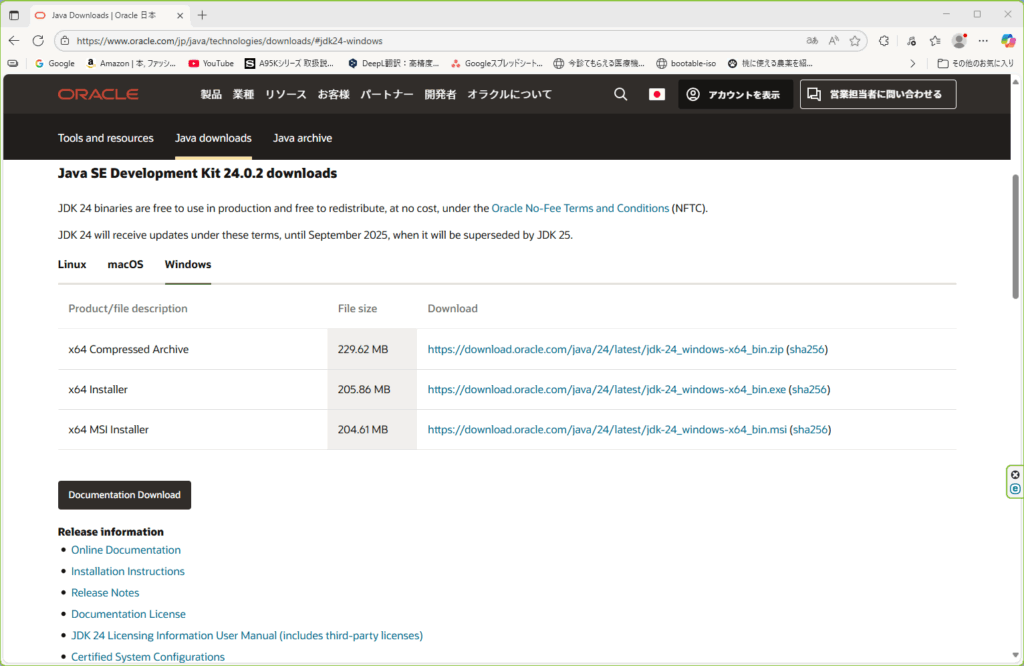The width and height of the screenshot is (1024, 666).
Task: Expand the overflowing bookmarks chevron
Action: (x=911, y=62)
